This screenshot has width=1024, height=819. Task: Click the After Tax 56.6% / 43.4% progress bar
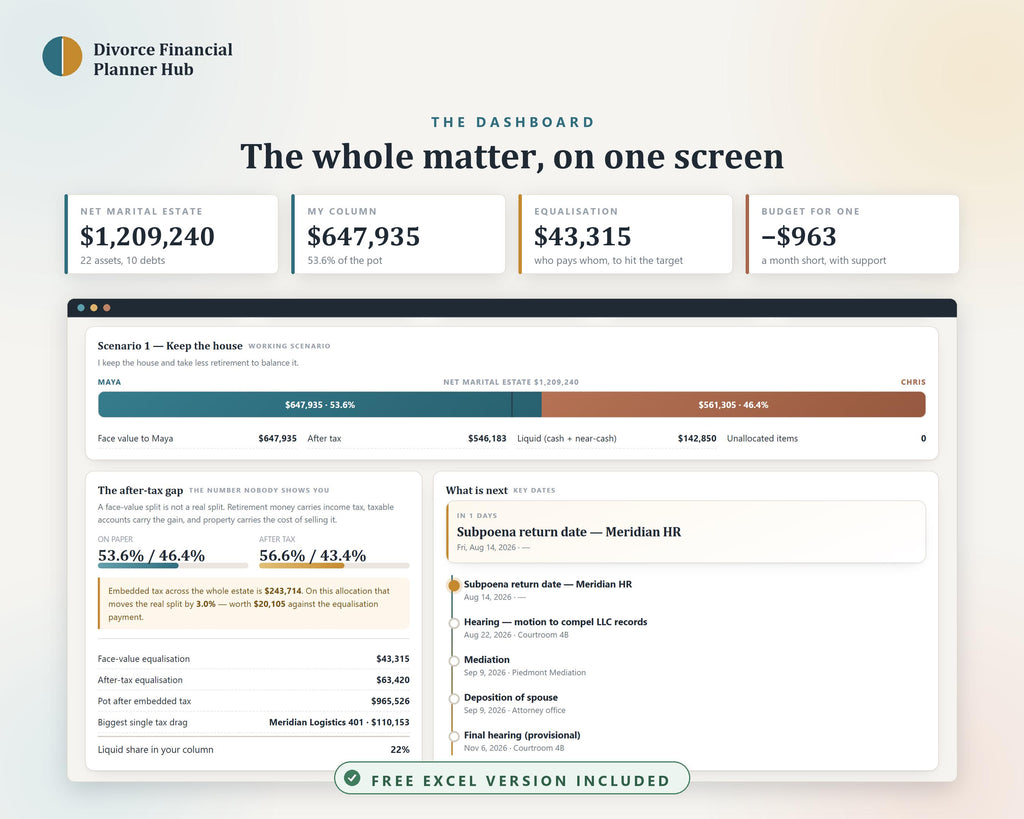[x=334, y=566]
